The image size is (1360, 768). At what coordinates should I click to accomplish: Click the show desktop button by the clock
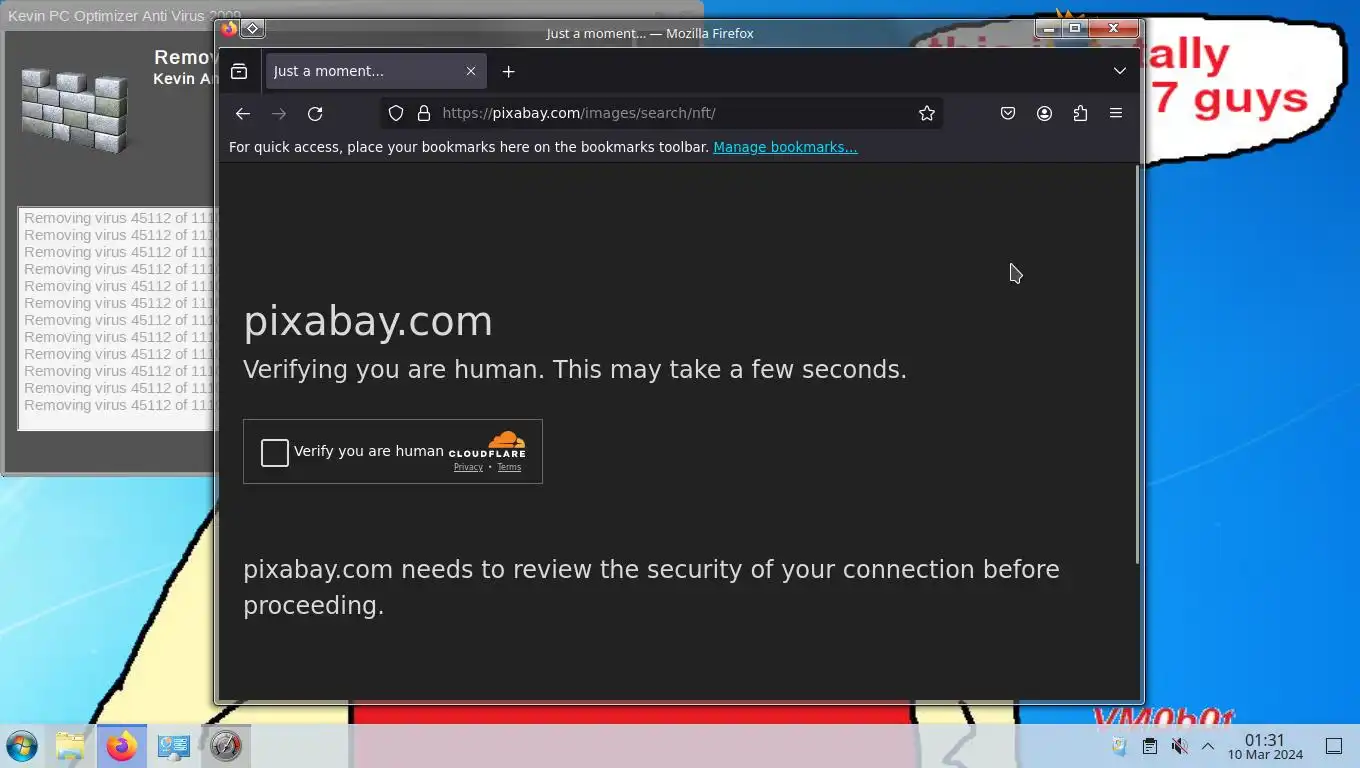tap(1334, 746)
